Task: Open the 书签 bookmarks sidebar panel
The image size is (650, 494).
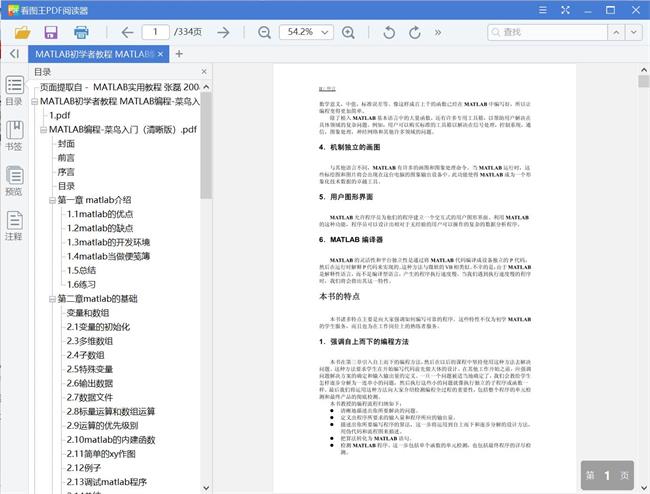Action: [14, 136]
